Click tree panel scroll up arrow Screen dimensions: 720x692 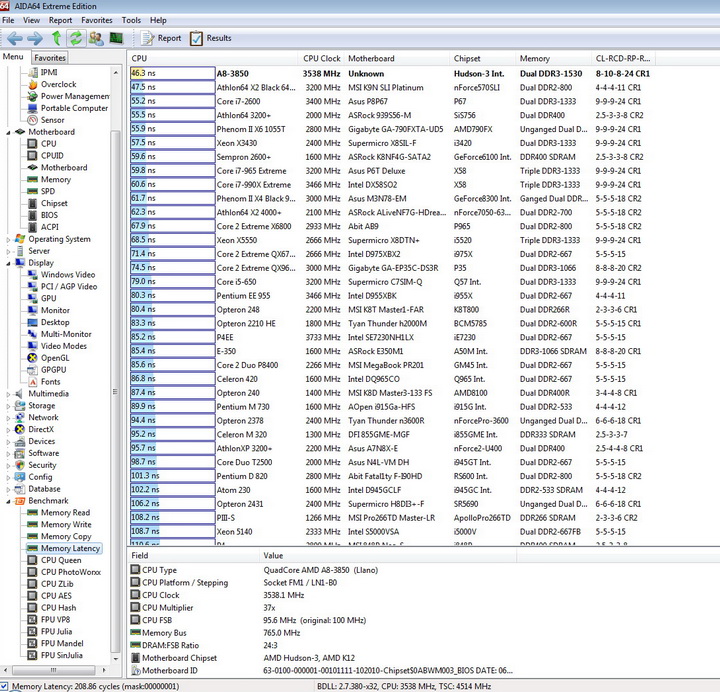click(116, 73)
